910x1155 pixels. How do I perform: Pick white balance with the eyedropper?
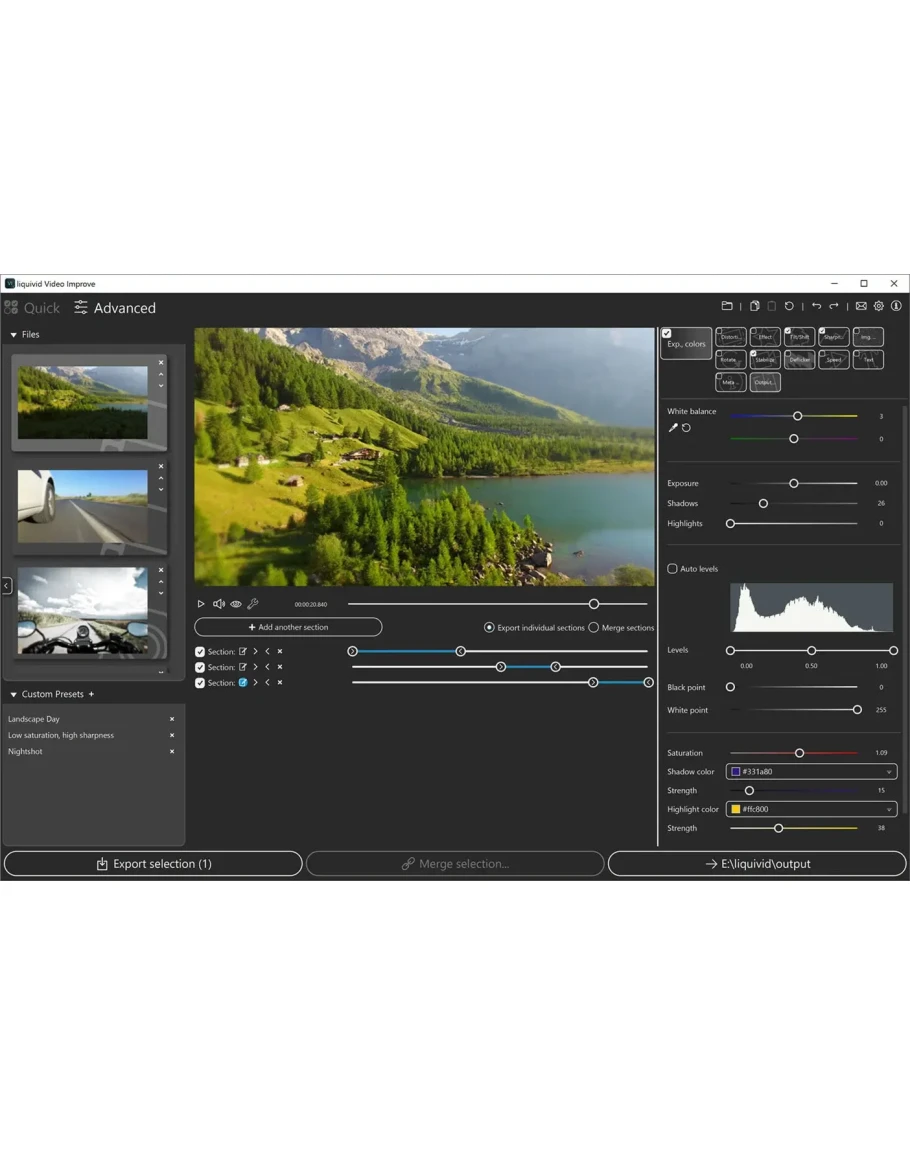673,428
